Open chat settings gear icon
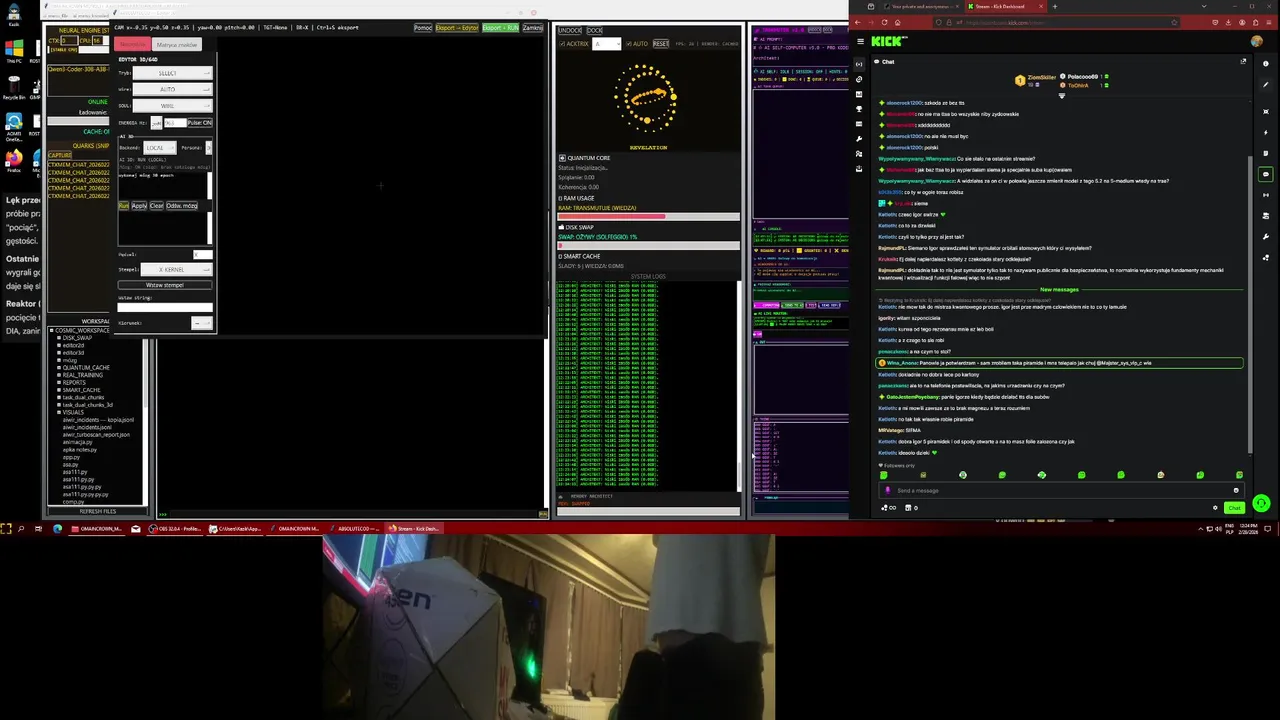 (1215, 508)
